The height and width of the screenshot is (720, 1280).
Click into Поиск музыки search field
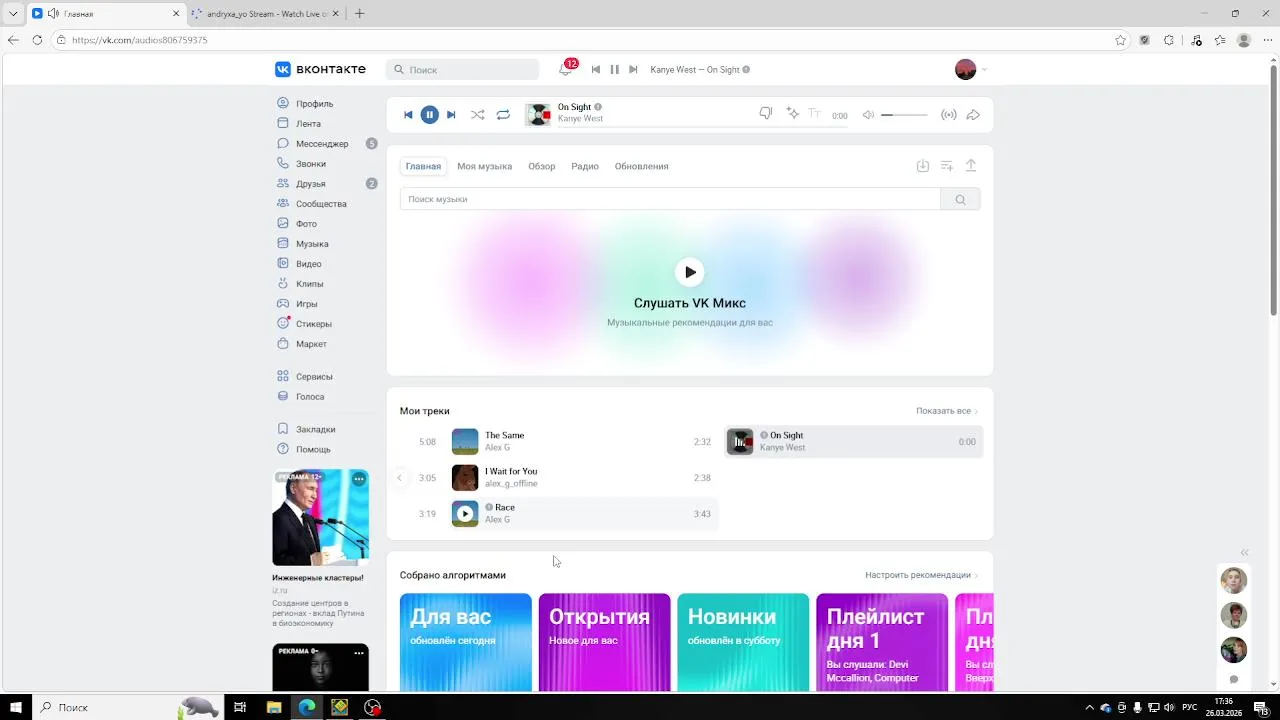point(670,199)
